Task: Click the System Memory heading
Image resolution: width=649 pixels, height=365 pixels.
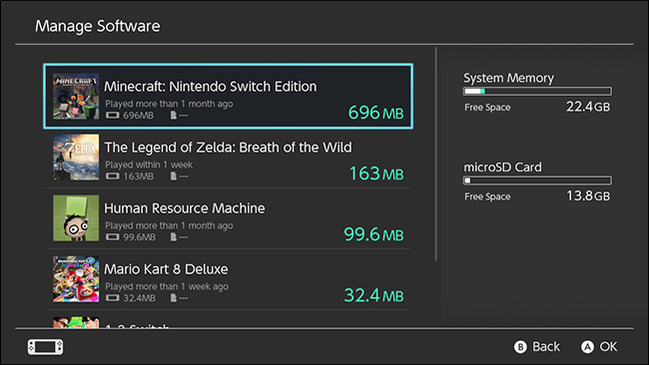Action: (508, 78)
